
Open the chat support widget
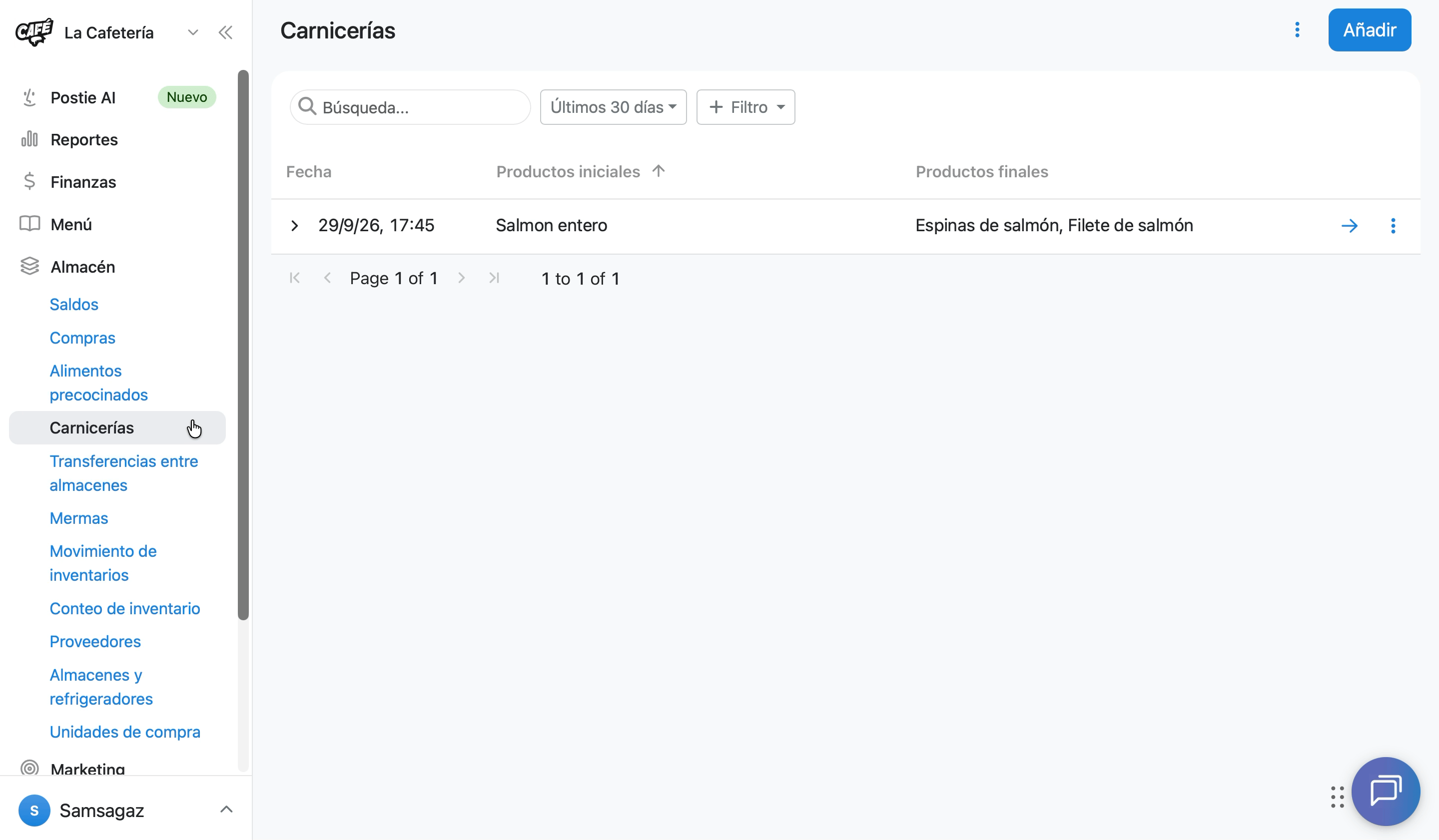(x=1386, y=792)
